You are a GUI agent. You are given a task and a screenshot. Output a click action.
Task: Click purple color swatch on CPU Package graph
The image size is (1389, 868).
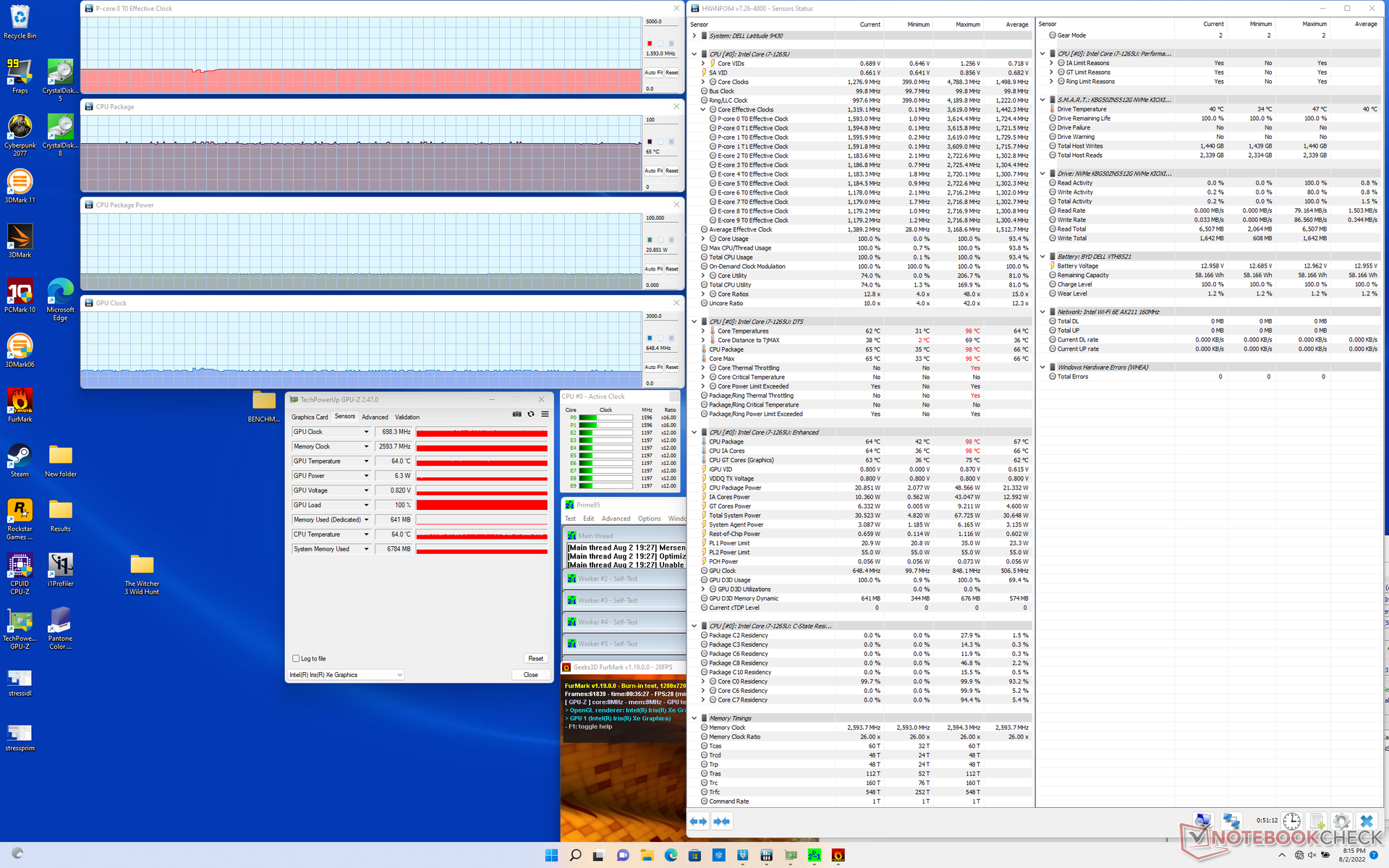click(650, 142)
